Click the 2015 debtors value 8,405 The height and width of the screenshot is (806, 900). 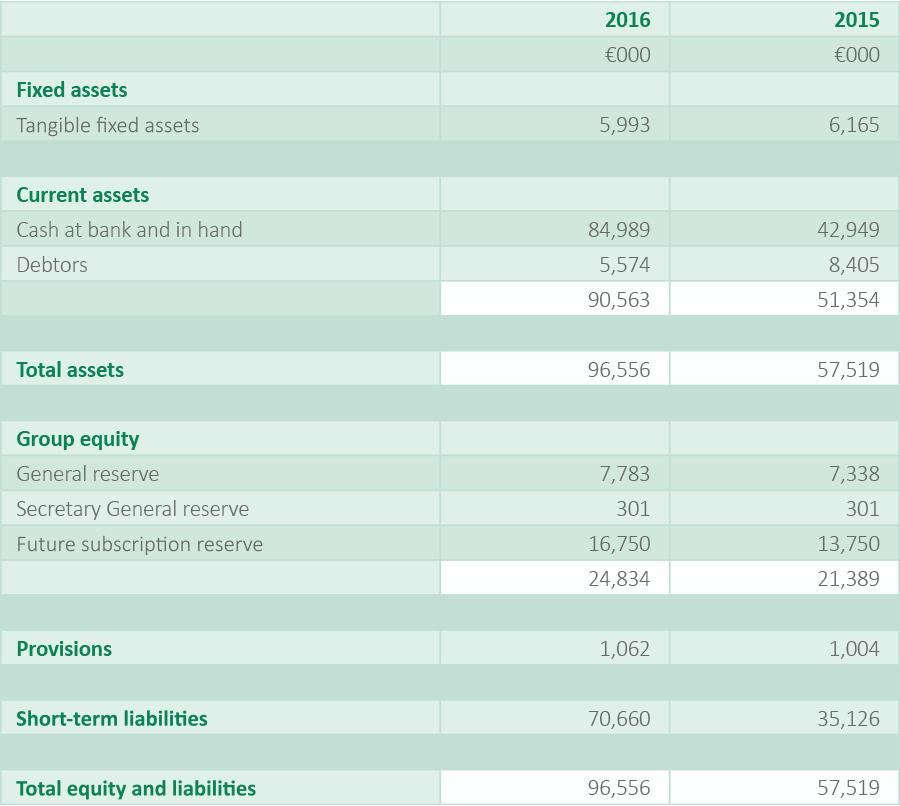point(855,265)
